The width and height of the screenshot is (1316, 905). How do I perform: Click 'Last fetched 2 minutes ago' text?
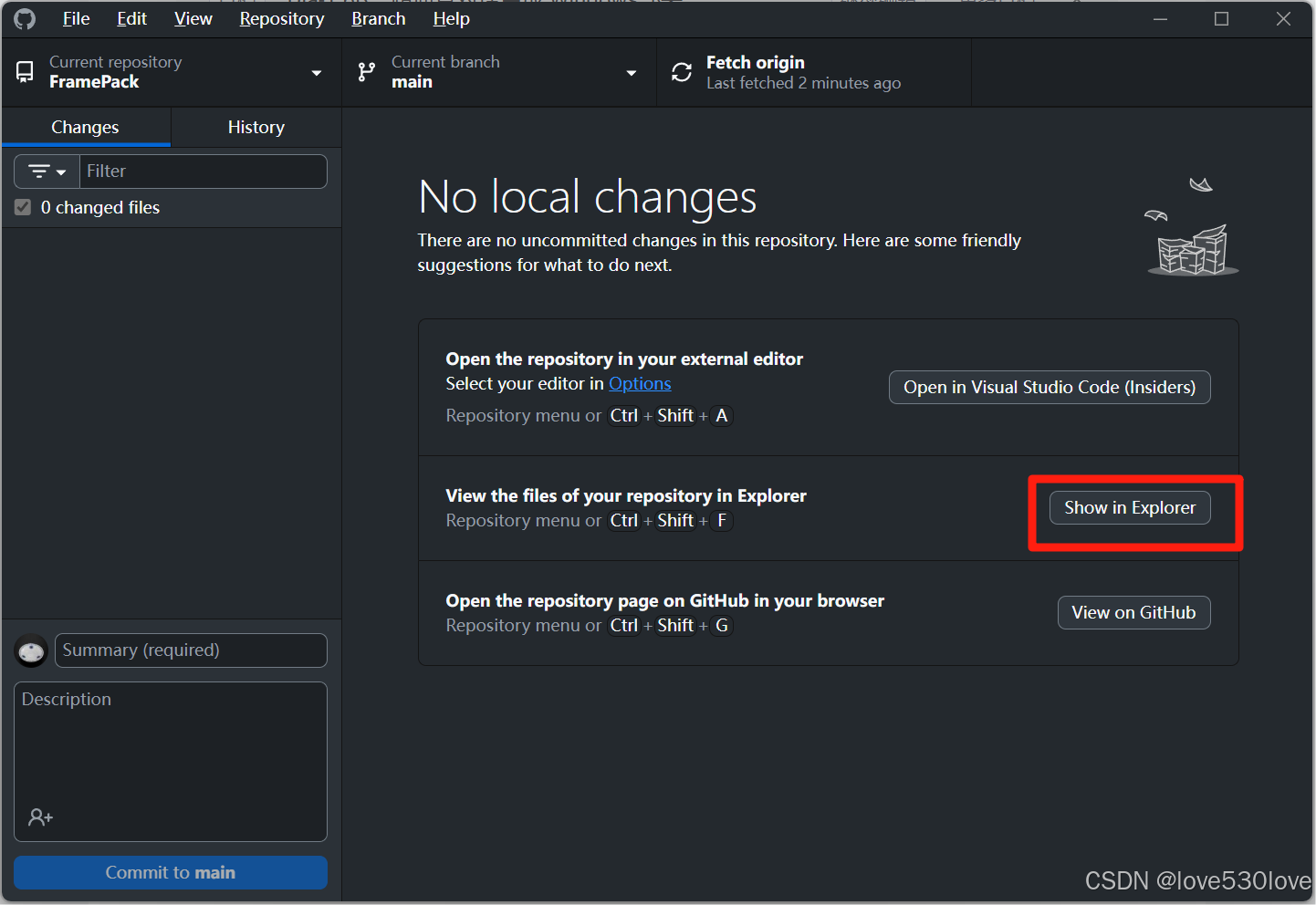(x=803, y=83)
